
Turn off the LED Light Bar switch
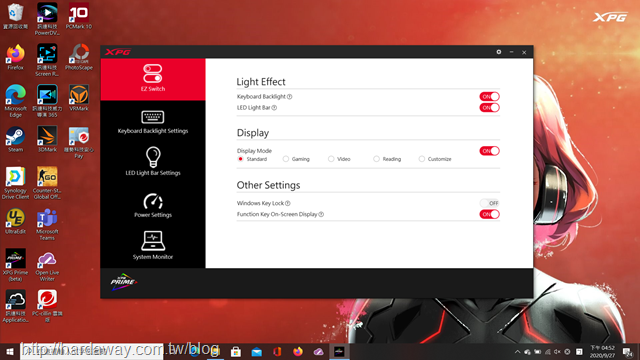coord(489,108)
